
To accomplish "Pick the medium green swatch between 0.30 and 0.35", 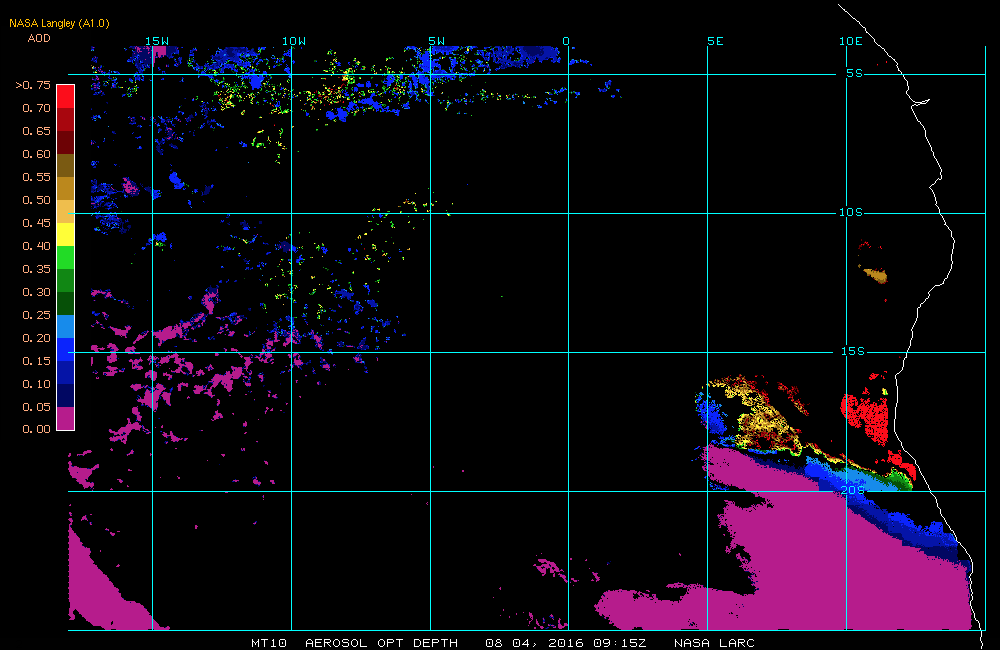I will coord(66,280).
